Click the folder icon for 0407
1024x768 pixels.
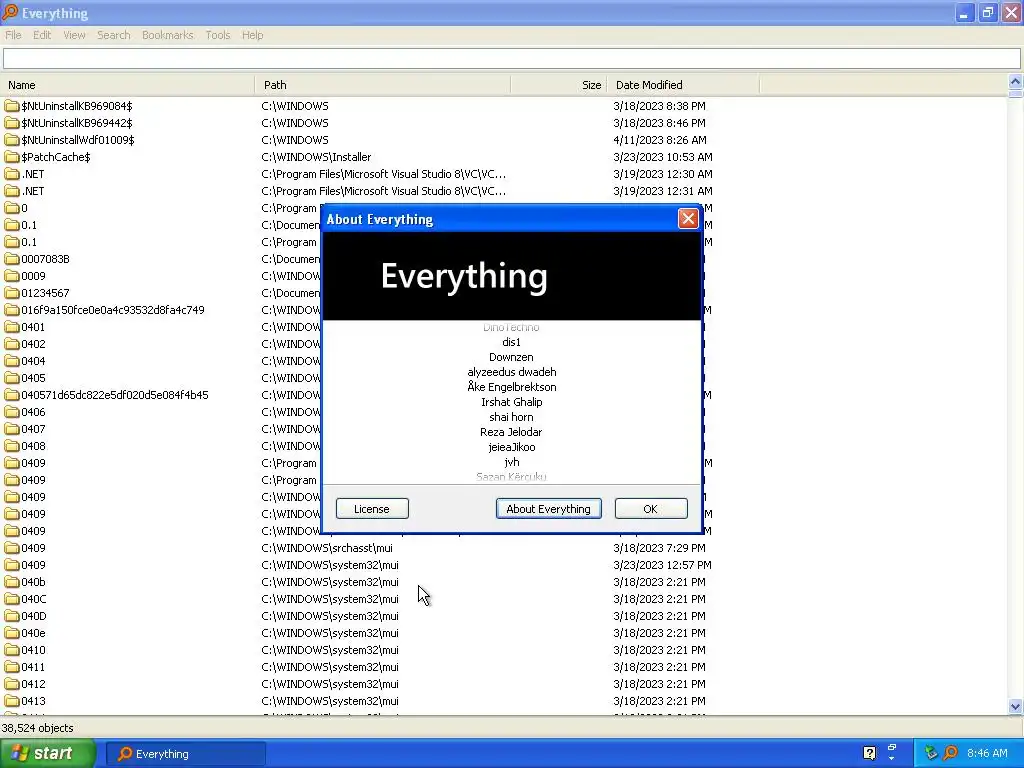pyautogui.click(x=12, y=428)
